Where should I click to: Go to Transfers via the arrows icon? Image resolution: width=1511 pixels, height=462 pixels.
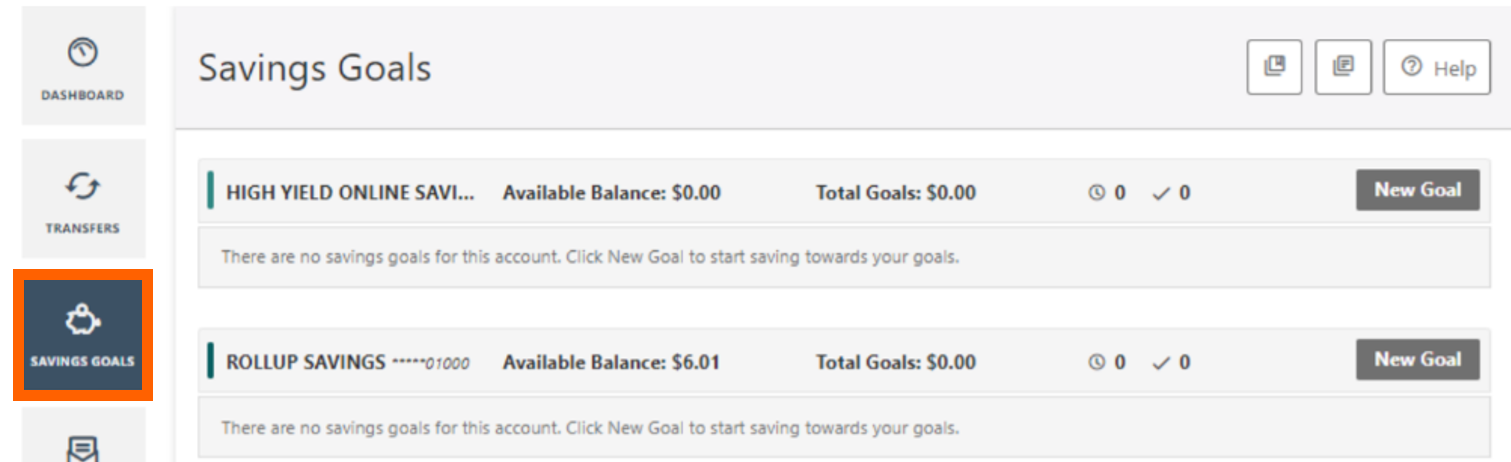(x=82, y=186)
